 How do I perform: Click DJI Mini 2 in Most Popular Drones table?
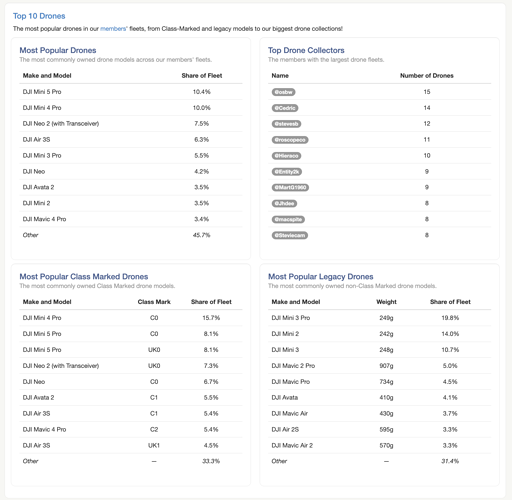point(36,203)
